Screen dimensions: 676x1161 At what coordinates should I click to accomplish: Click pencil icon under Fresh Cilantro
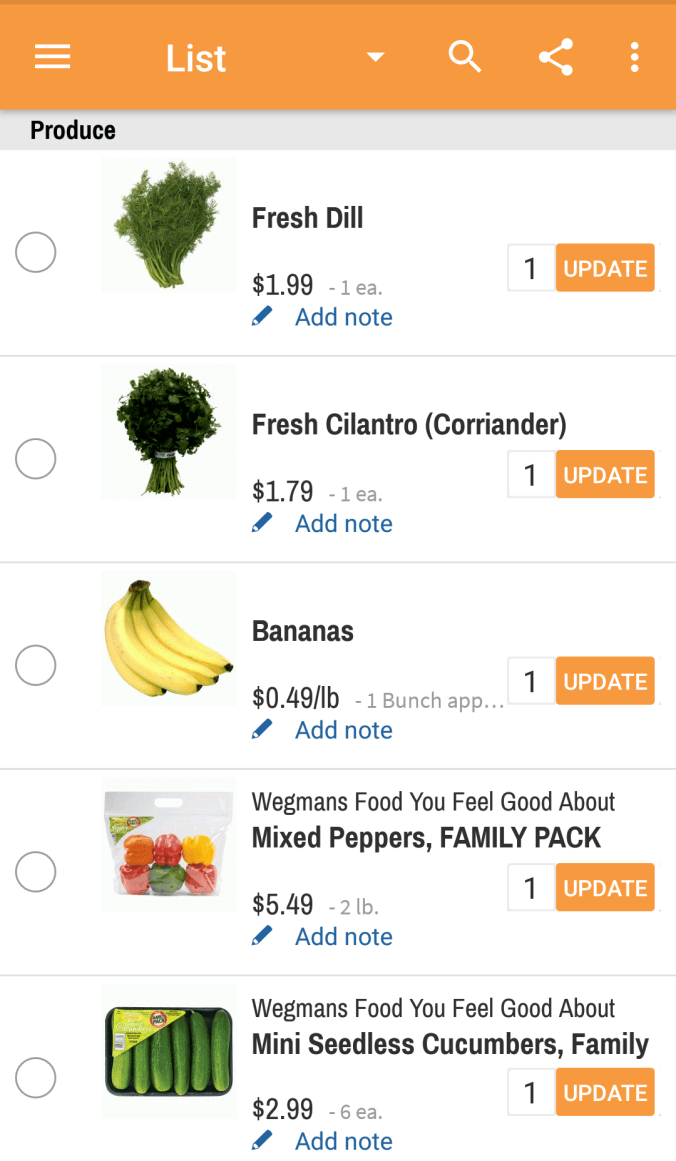coord(262,523)
